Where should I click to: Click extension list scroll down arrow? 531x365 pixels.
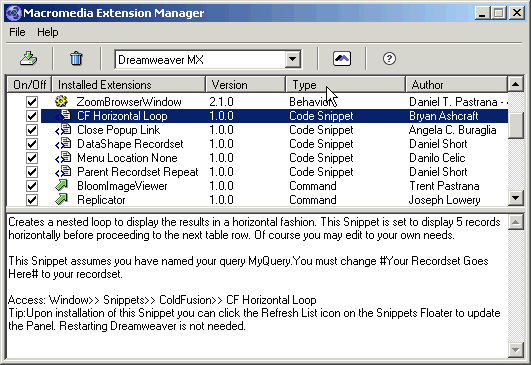pos(516,198)
